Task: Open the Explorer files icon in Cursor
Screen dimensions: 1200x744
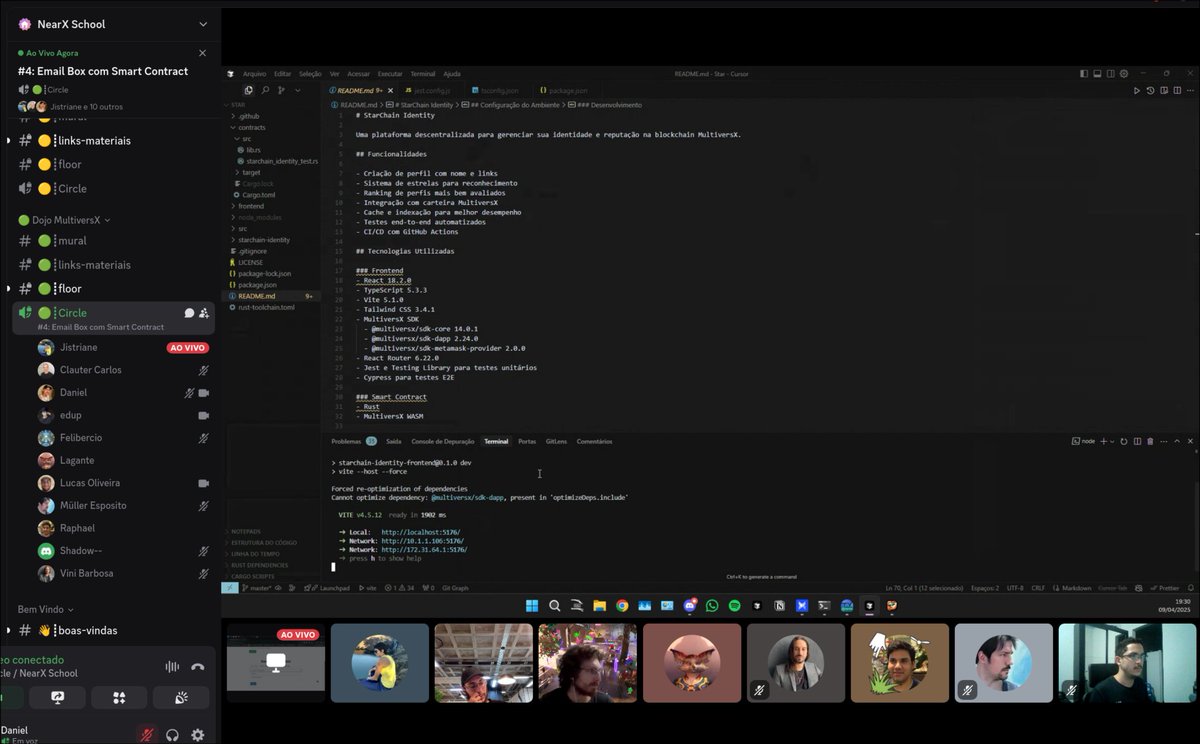Action: (x=249, y=90)
